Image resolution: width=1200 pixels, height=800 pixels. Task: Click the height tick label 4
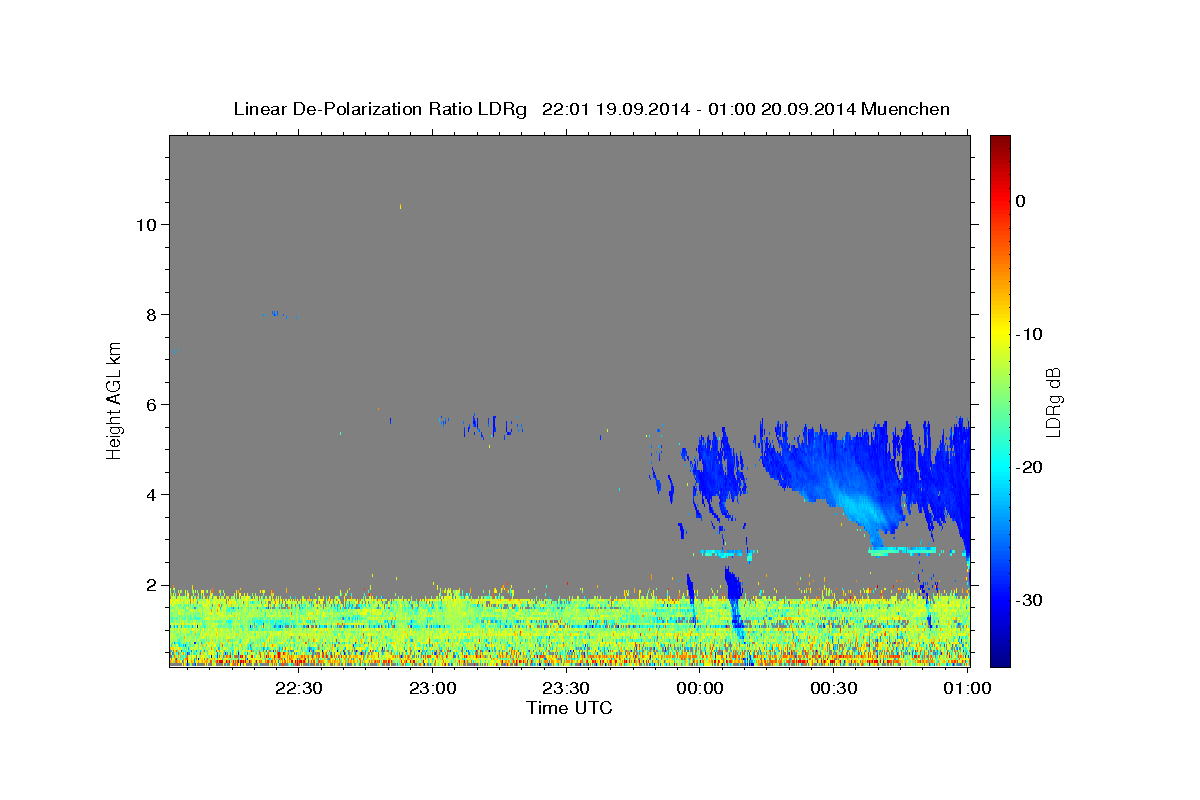152,494
